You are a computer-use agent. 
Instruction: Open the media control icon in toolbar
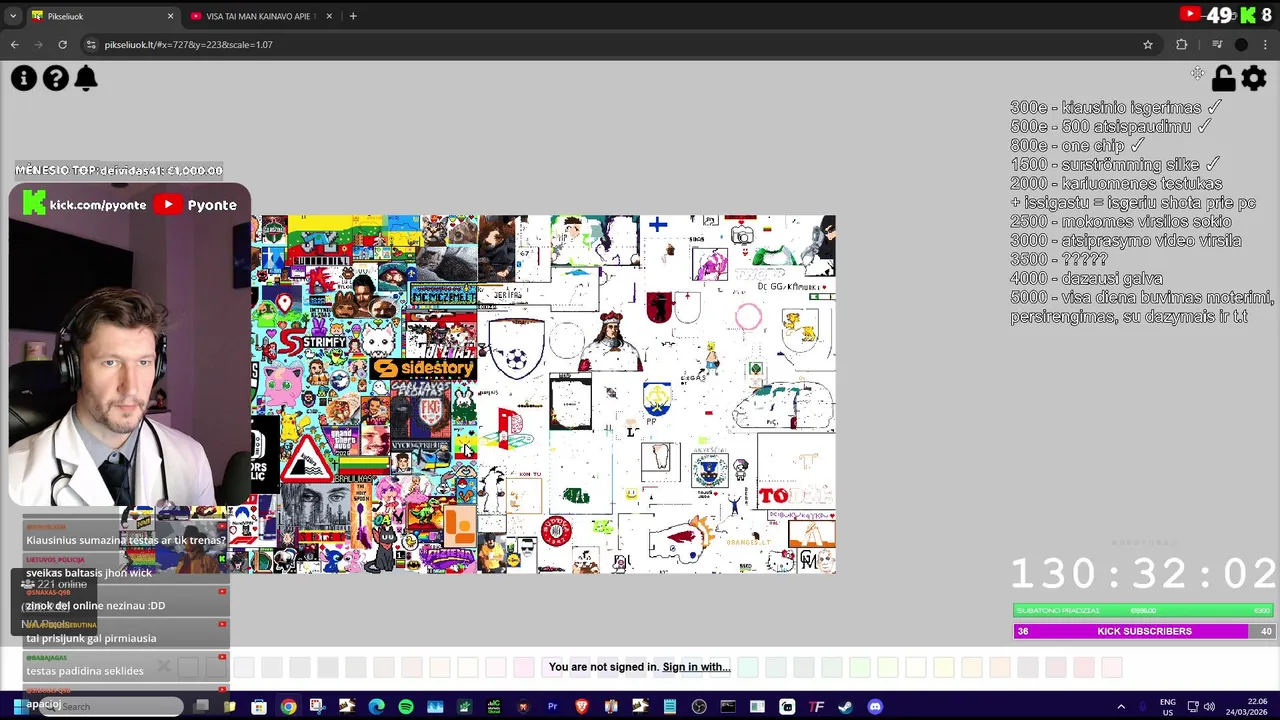point(1217,44)
